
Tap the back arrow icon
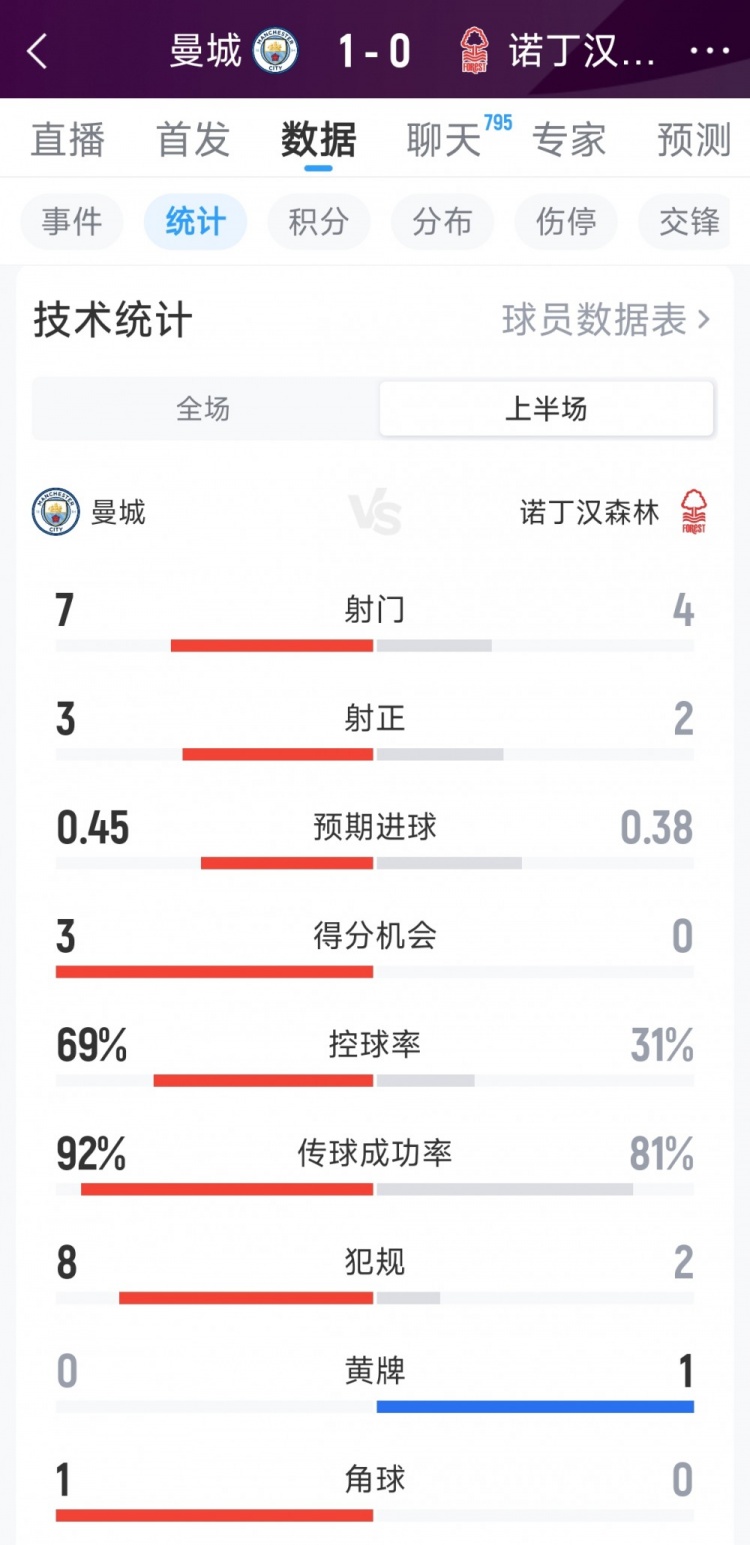[38, 51]
